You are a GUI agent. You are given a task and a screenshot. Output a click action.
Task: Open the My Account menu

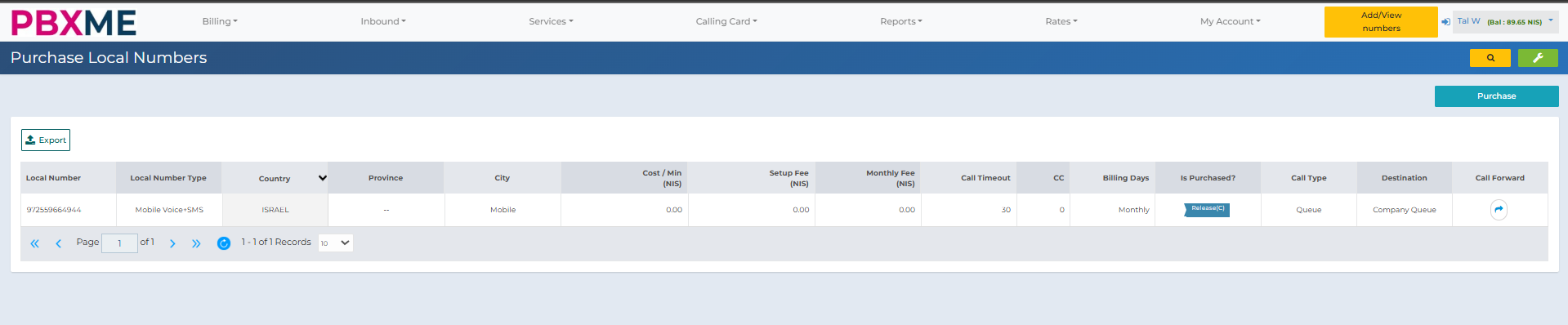tap(1230, 21)
